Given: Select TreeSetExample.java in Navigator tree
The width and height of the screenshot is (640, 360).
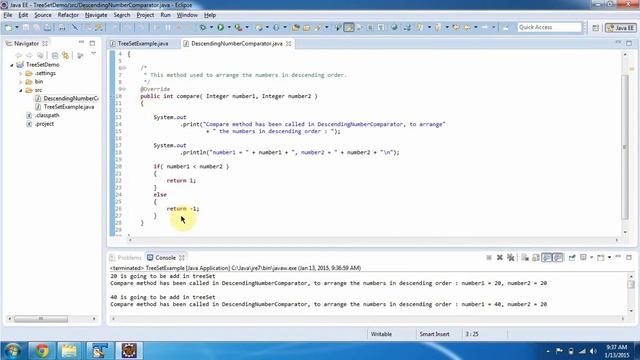Looking at the screenshot, I should tap(69, 107).
